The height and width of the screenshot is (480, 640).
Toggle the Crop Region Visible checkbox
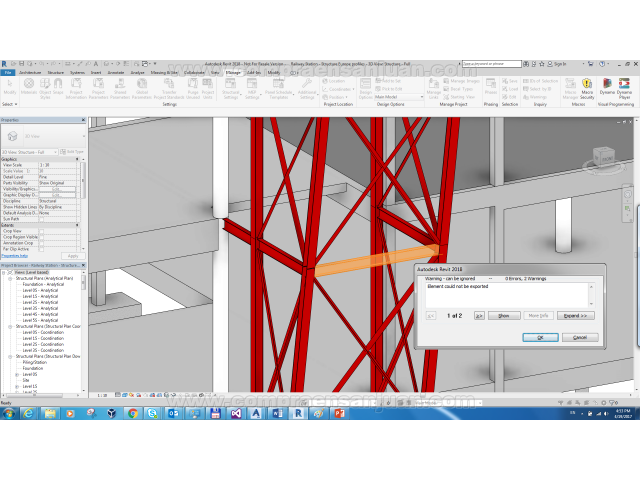coord(41,237)
